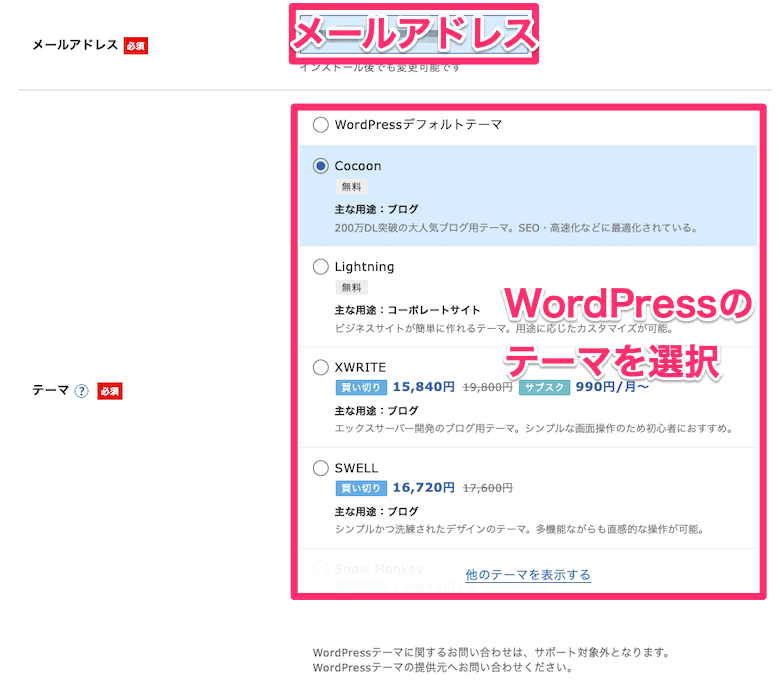
Task: Click the XWRITE サブスク badge
Action: 544,387
